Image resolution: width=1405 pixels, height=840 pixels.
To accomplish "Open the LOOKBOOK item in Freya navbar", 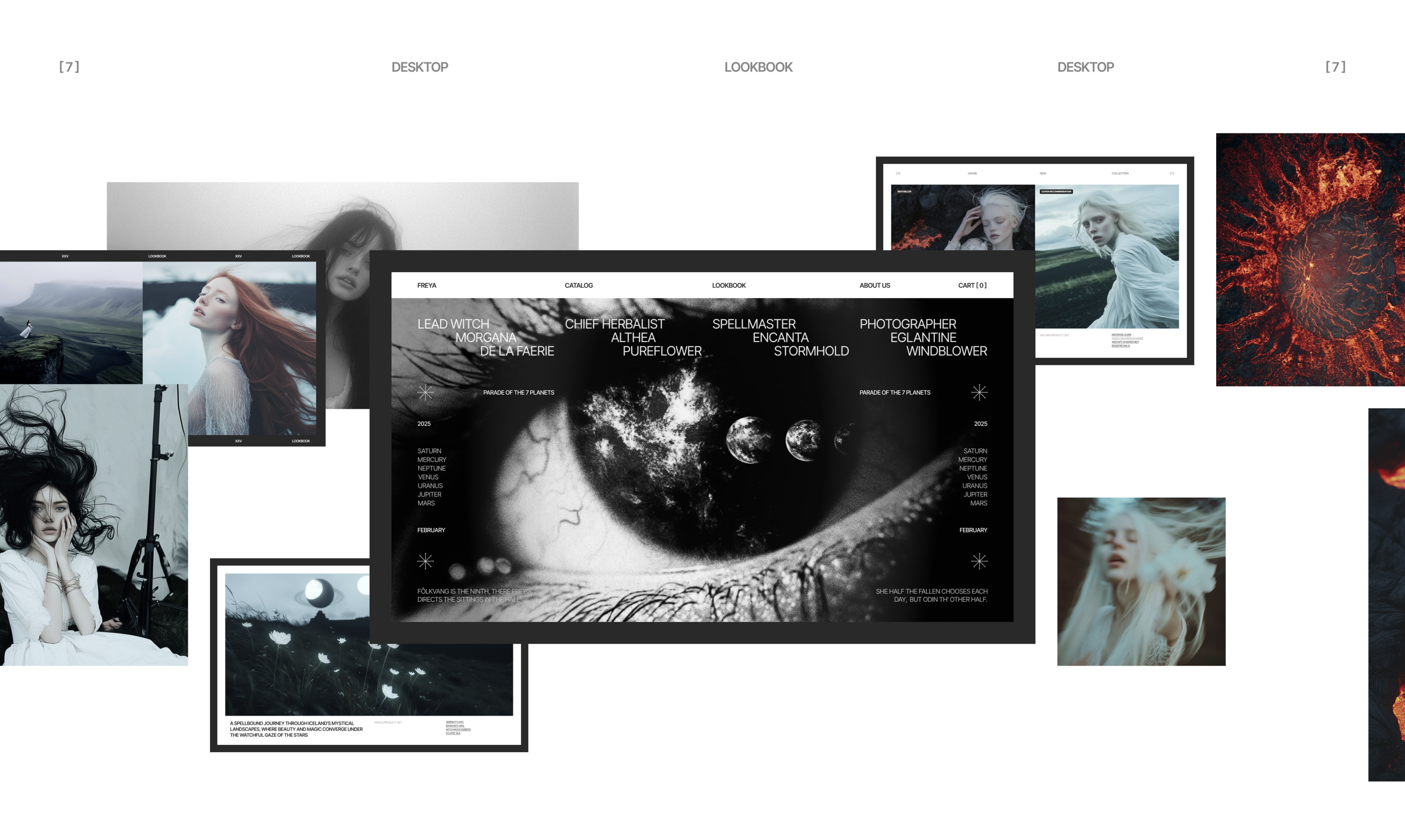I will [x=728, y=285].
